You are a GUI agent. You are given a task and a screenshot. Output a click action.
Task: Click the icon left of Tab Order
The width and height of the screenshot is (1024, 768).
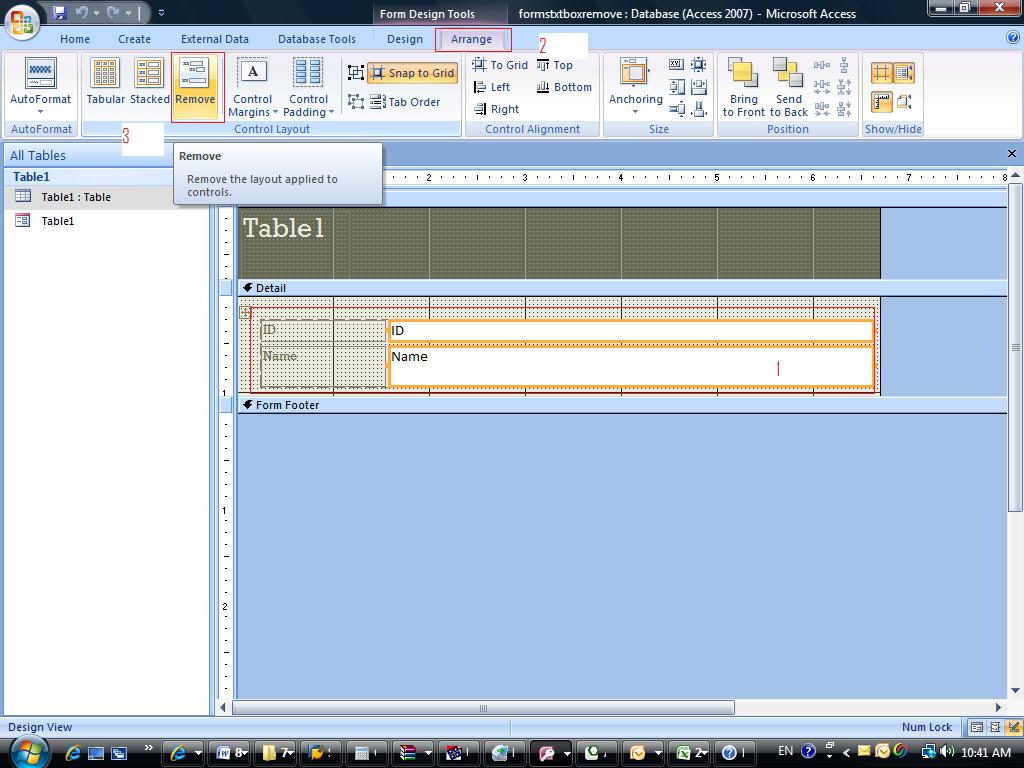coord(355,101)
